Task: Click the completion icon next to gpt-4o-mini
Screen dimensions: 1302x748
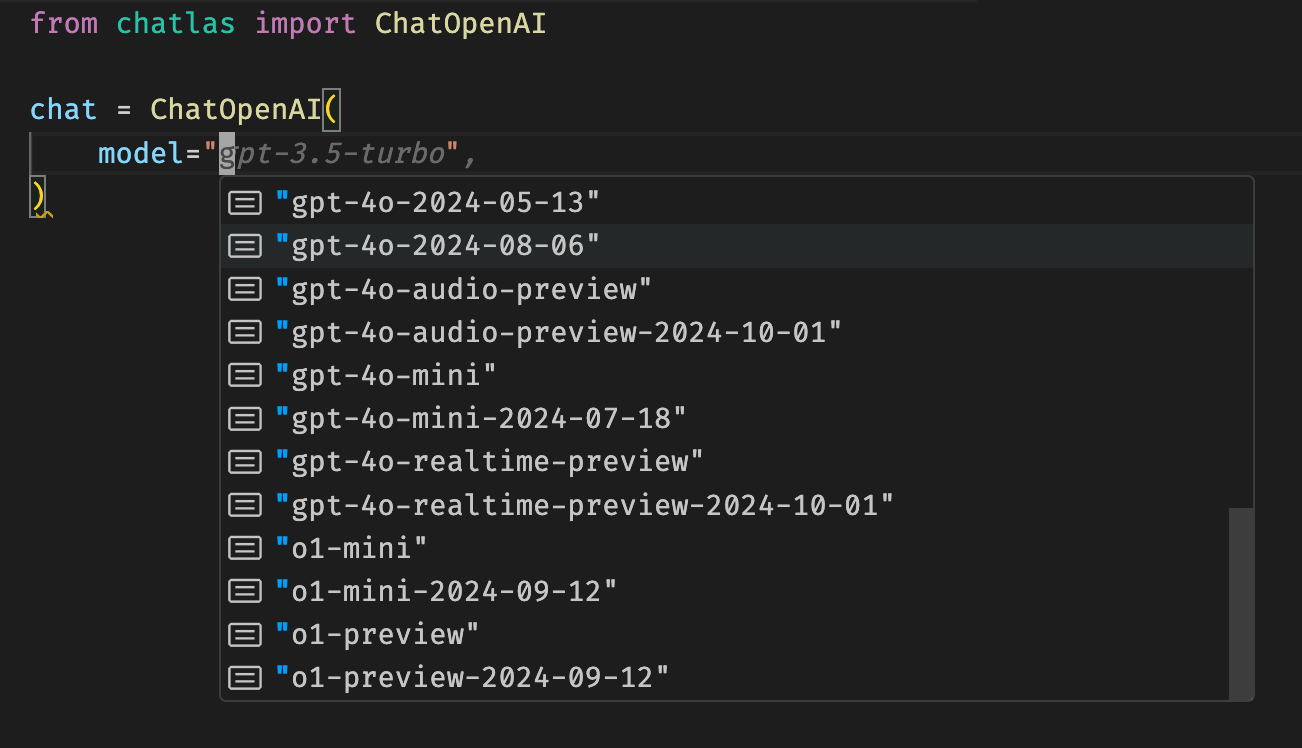Action: pyautogui.click(x=244, y=374)
